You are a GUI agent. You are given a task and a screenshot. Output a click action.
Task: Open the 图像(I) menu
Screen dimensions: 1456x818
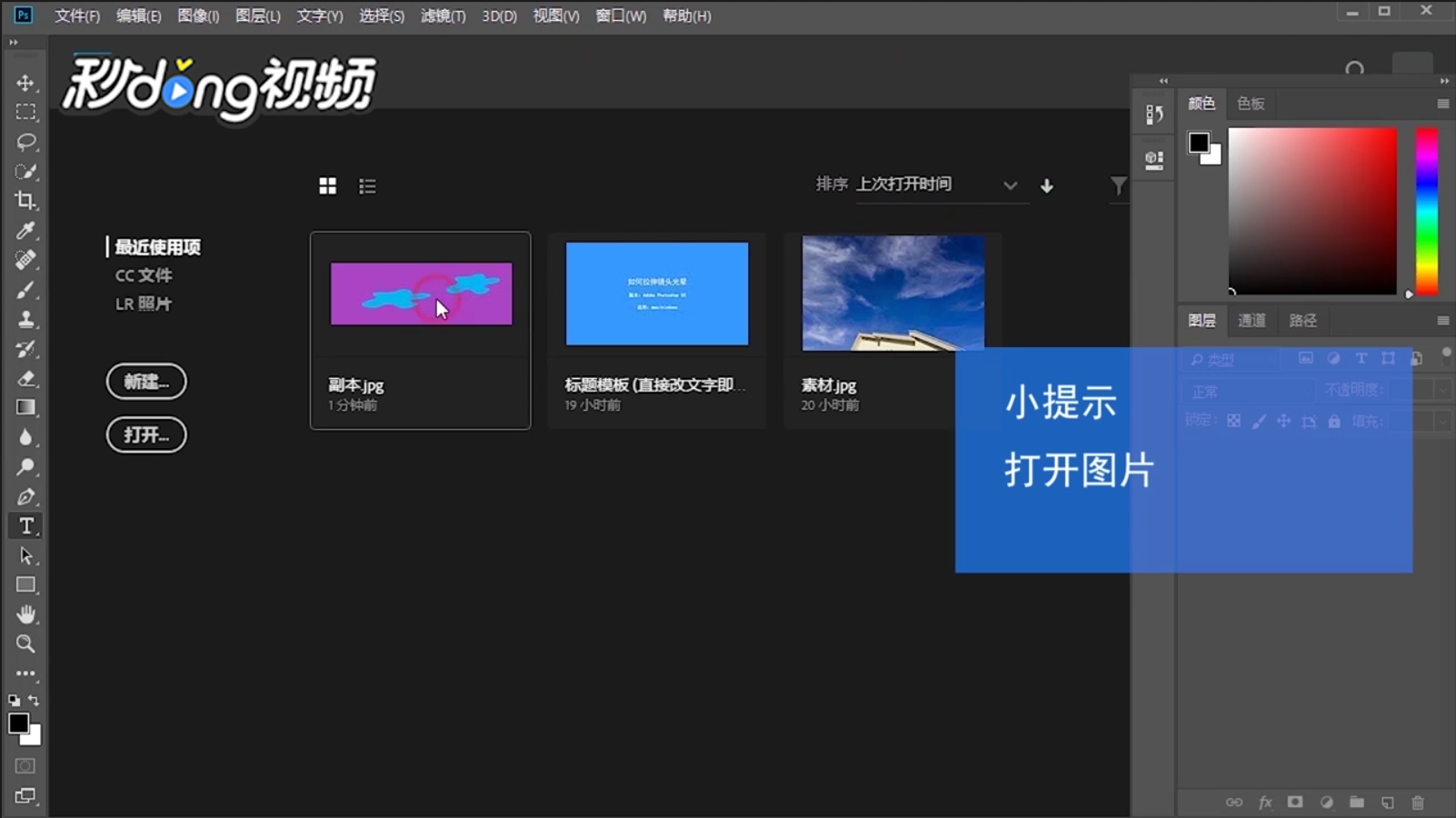point(198,15)
